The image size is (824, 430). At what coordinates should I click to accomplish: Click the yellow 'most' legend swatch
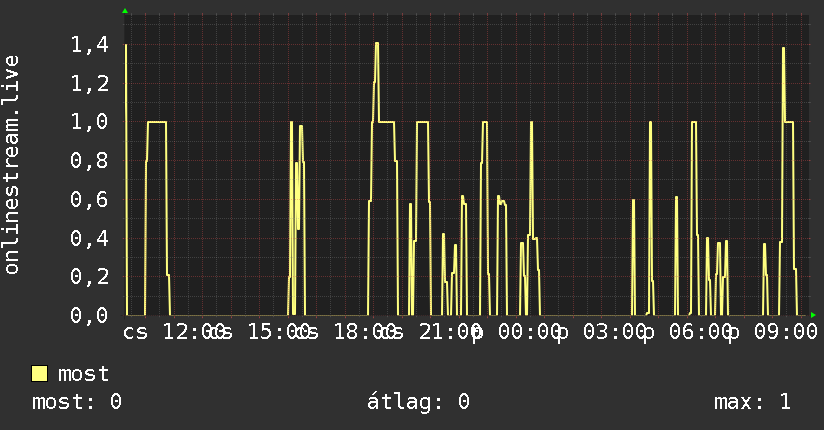coord(39,374)
